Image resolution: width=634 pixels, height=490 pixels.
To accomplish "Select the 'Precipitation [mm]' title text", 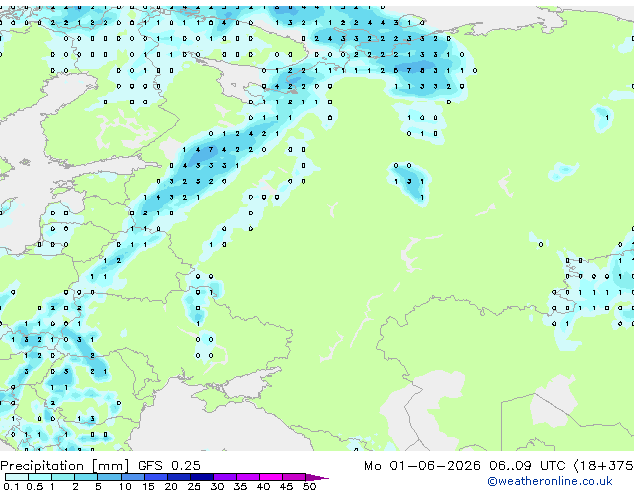I will click(x=65, y=466).
